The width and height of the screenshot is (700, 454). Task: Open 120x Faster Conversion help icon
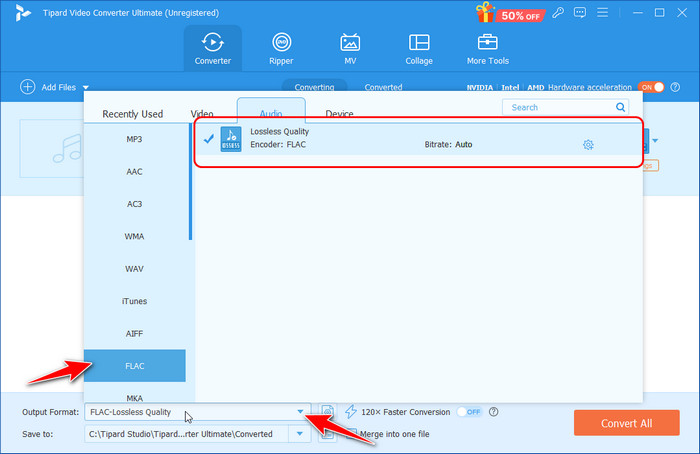(493, 412)
